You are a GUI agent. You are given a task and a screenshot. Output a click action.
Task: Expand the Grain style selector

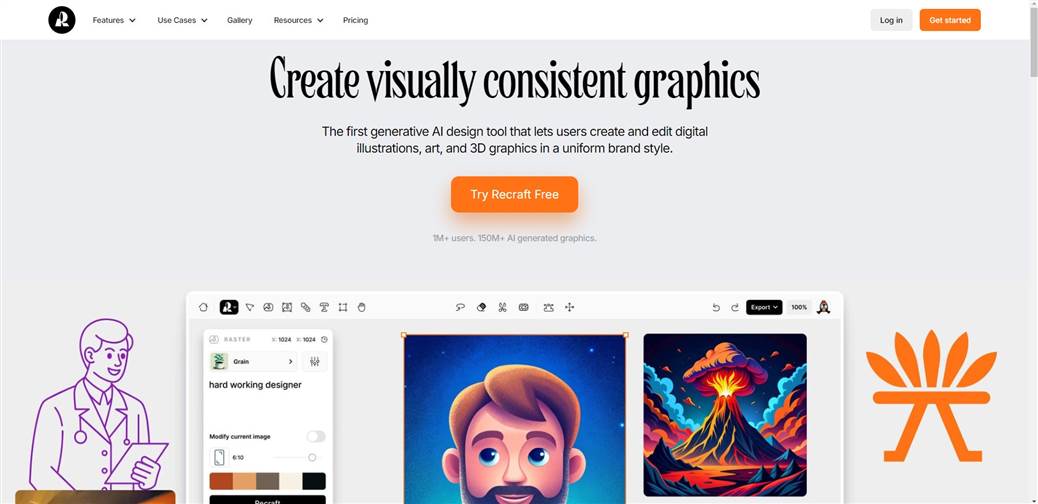coord(254,362)
